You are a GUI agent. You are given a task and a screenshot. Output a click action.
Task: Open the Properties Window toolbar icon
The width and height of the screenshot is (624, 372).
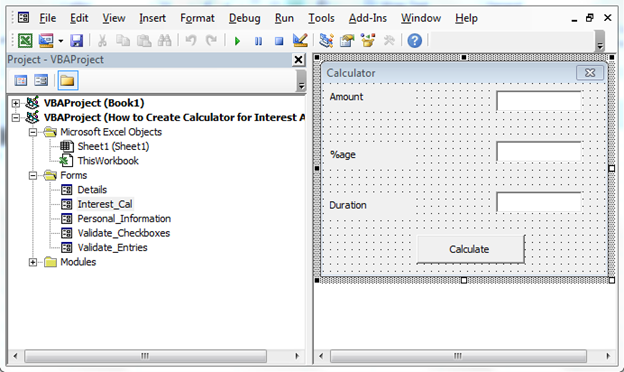click(347, 41)
